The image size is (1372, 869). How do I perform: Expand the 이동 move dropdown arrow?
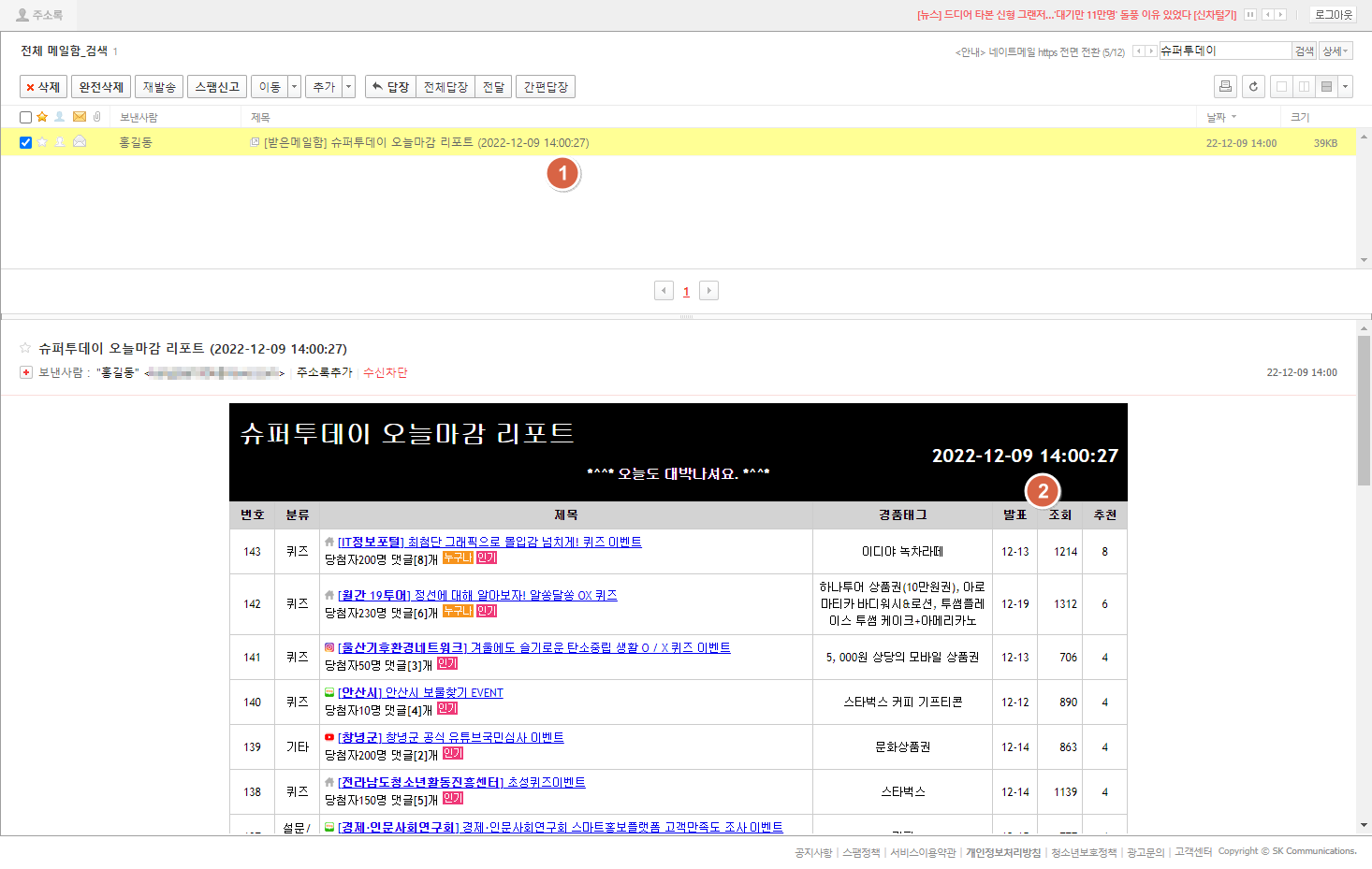click(x=295, y=87)
